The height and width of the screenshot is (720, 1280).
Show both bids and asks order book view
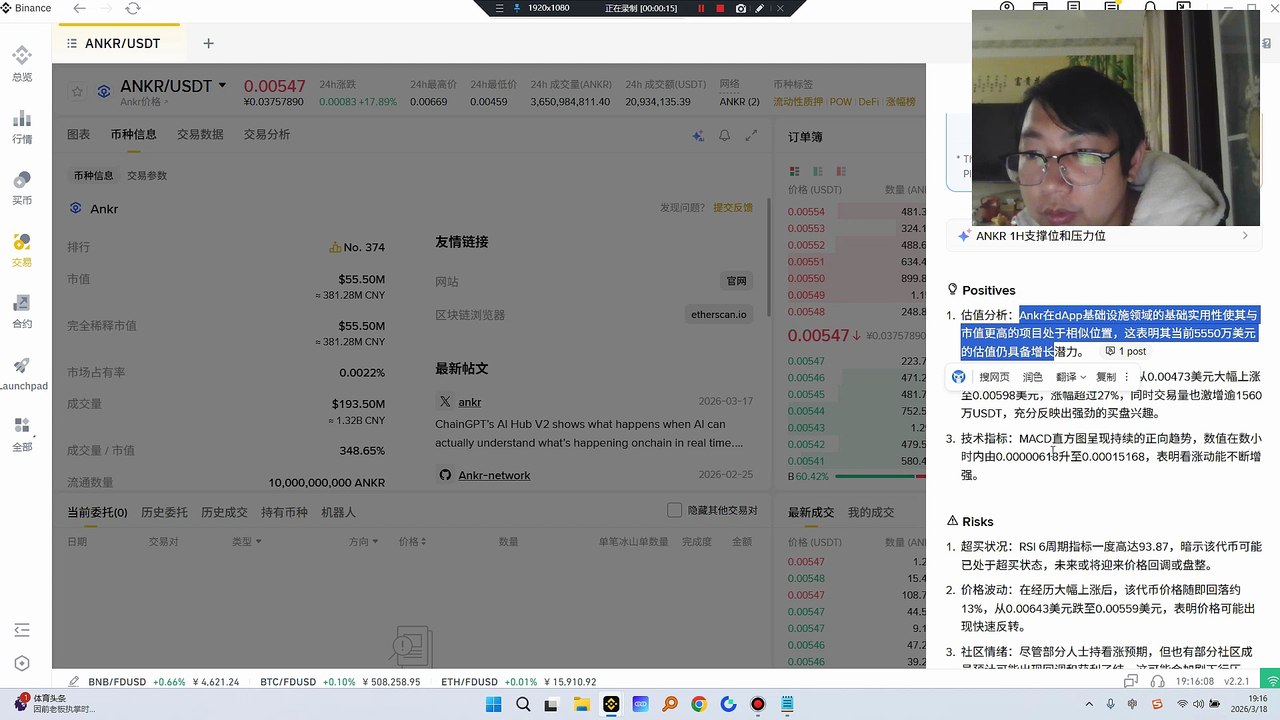click(795, 172)
